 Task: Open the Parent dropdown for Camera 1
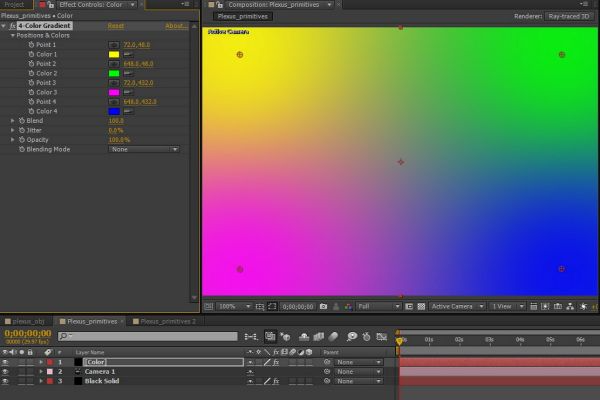pyautogui.click(x=358, y=371)
